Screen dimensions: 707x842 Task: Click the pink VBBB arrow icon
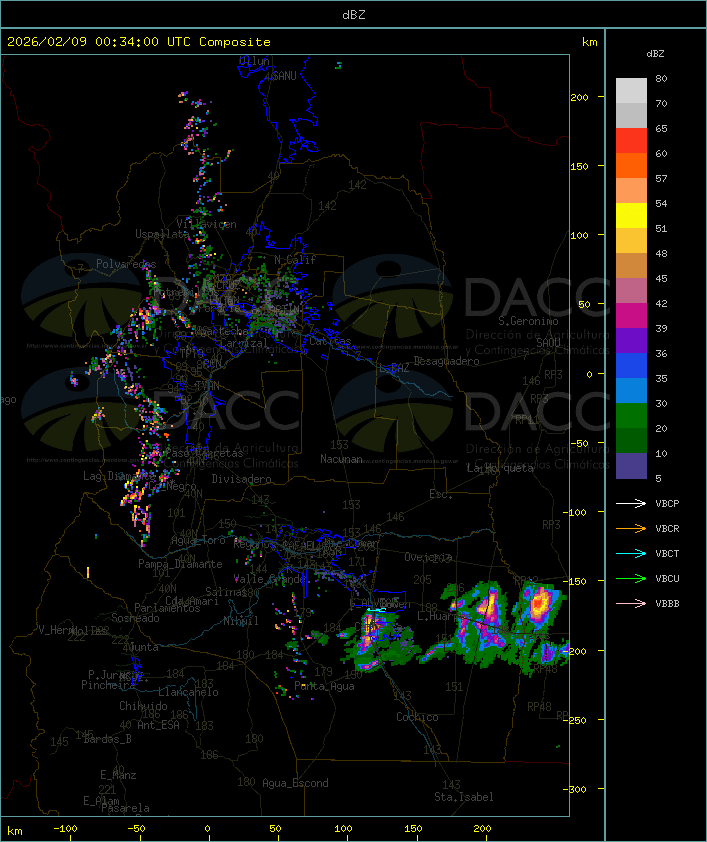pyautogui.click(x=631, y=604)
